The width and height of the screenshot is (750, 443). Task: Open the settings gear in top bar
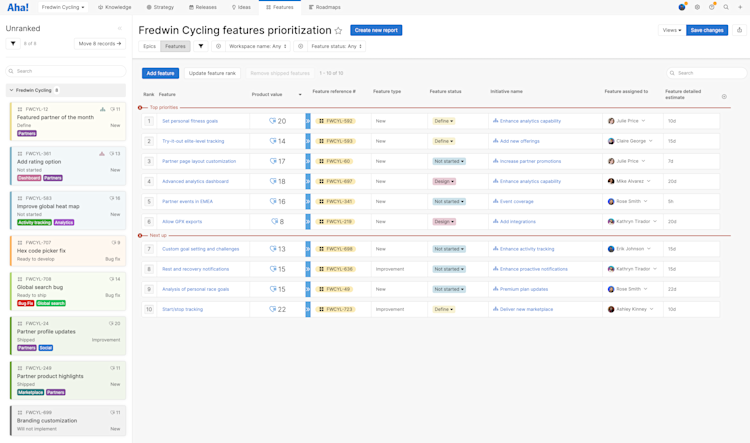click(697, 7)
